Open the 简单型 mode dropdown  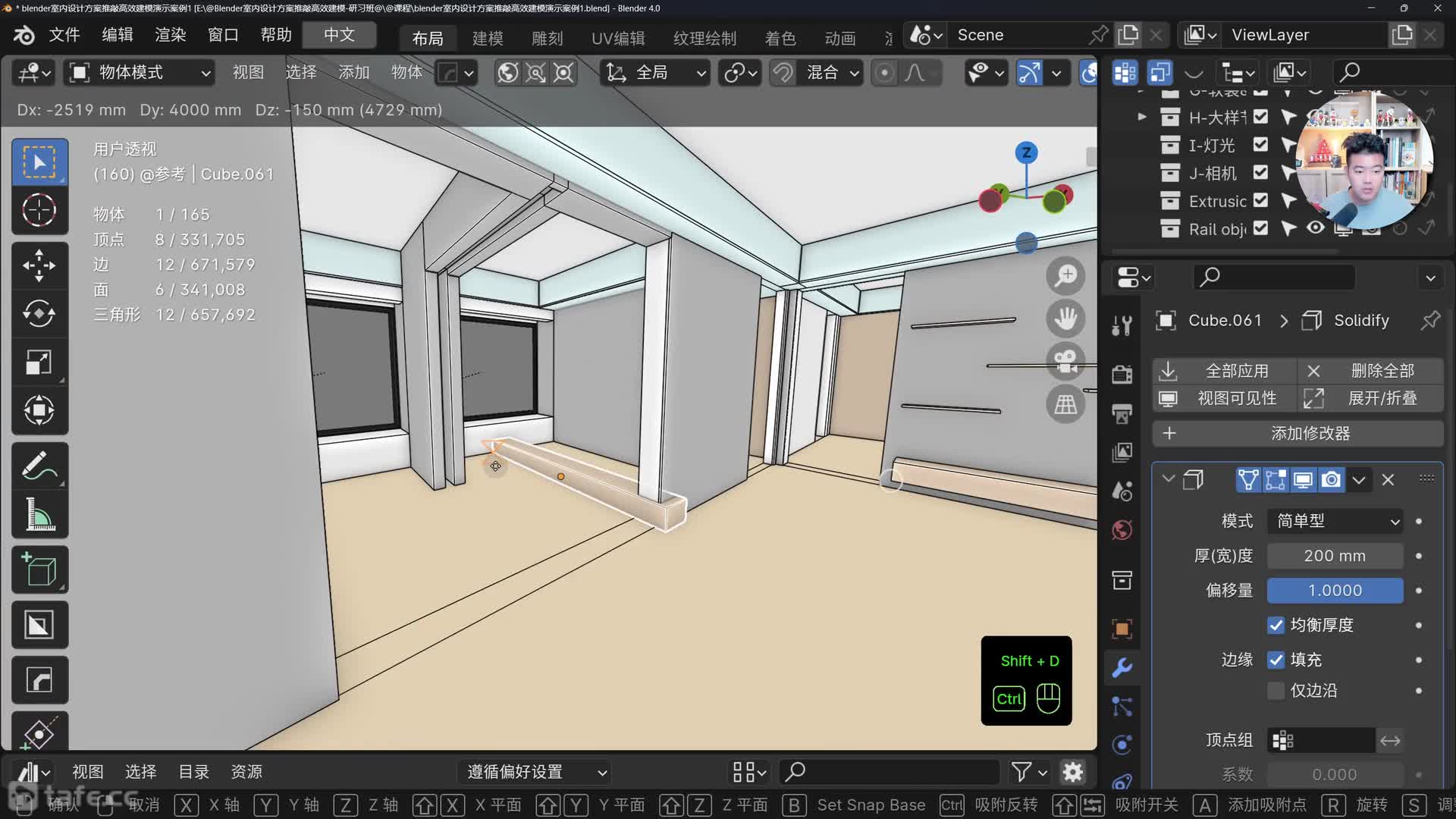[1335, 521]
